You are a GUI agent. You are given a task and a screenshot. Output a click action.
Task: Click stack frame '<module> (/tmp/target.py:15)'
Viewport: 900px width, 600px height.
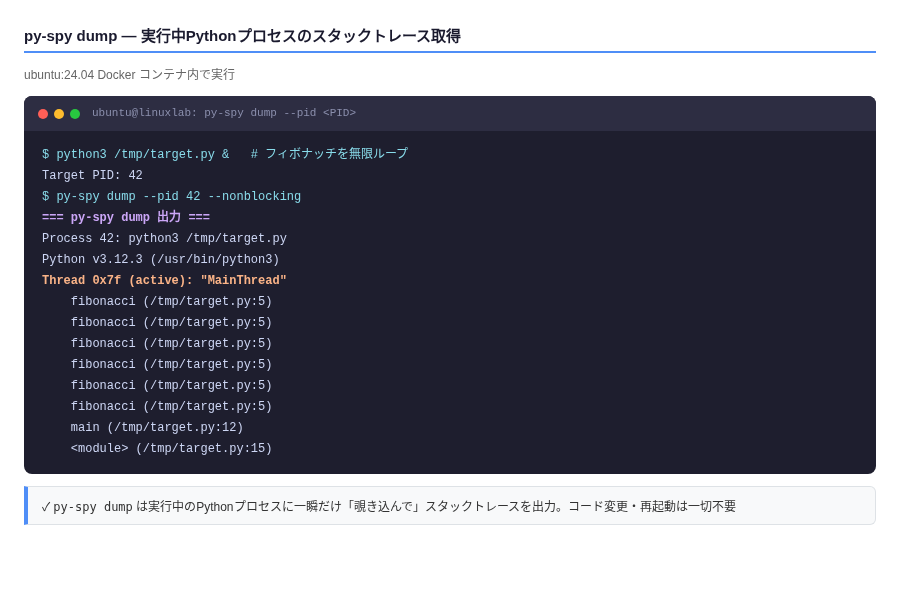(x=171, y=448)
